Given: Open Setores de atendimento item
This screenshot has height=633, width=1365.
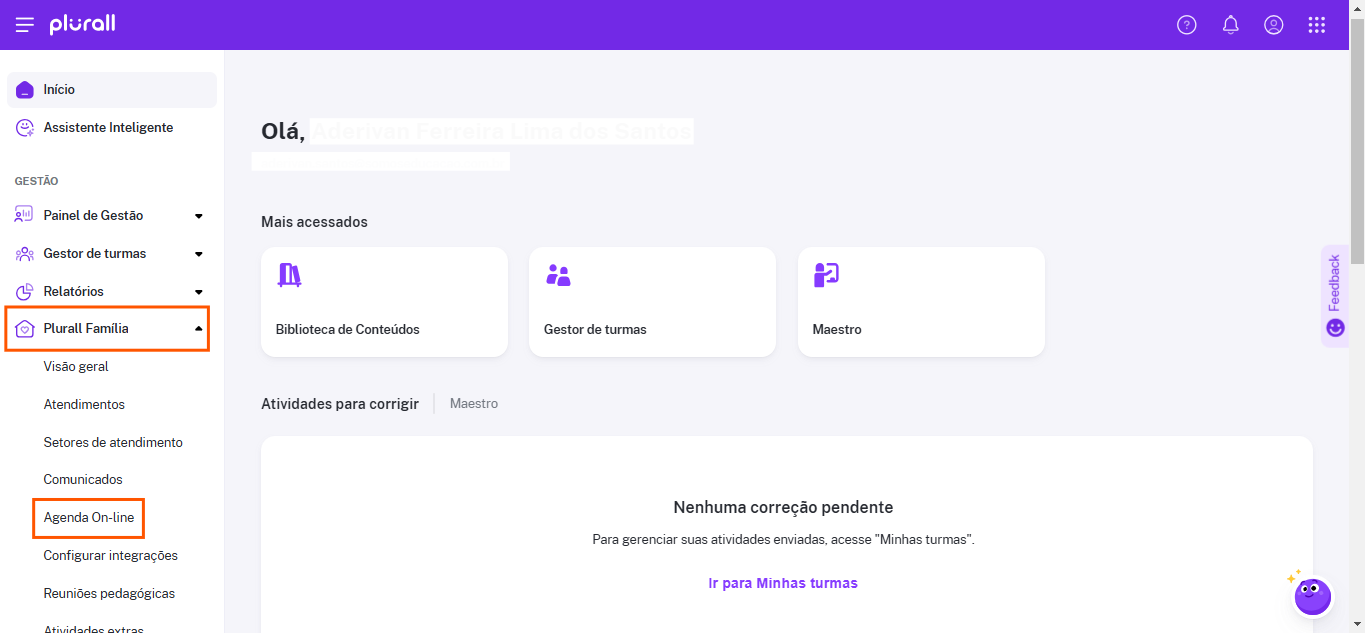Looking at the screenshot, I should coord(113,443).
